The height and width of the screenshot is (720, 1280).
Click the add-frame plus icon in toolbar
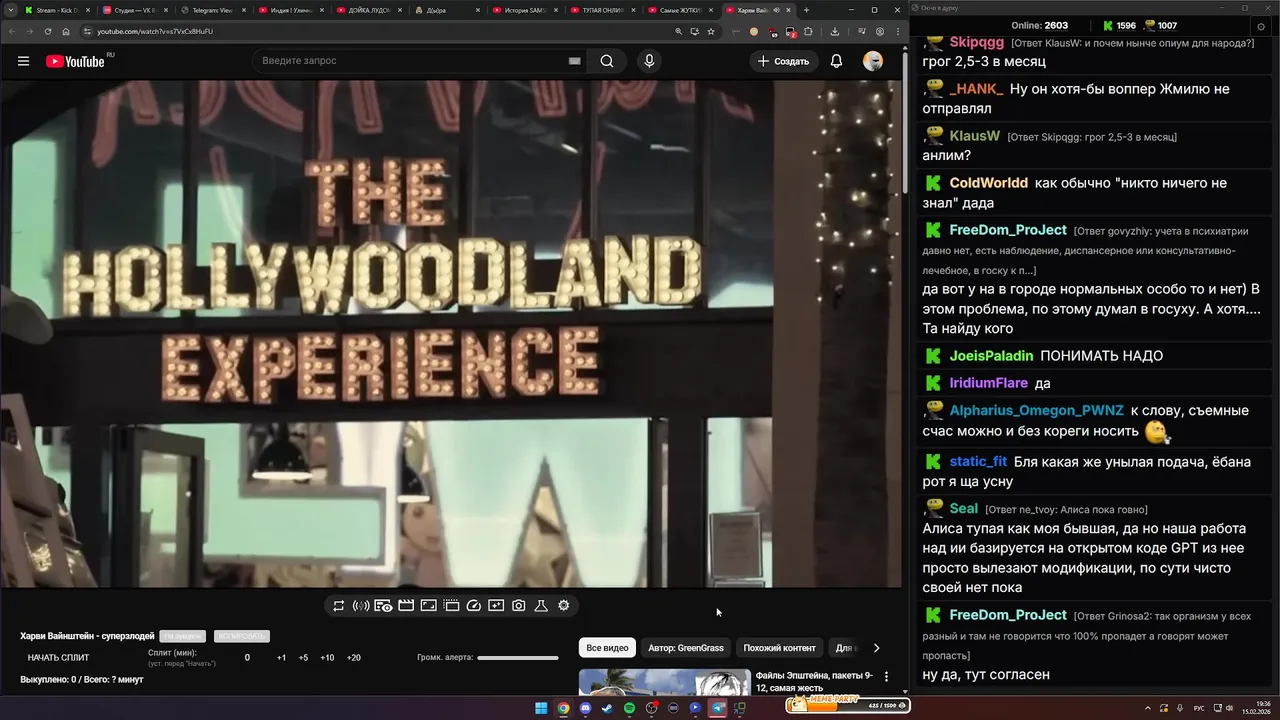[x=496, y=606]
